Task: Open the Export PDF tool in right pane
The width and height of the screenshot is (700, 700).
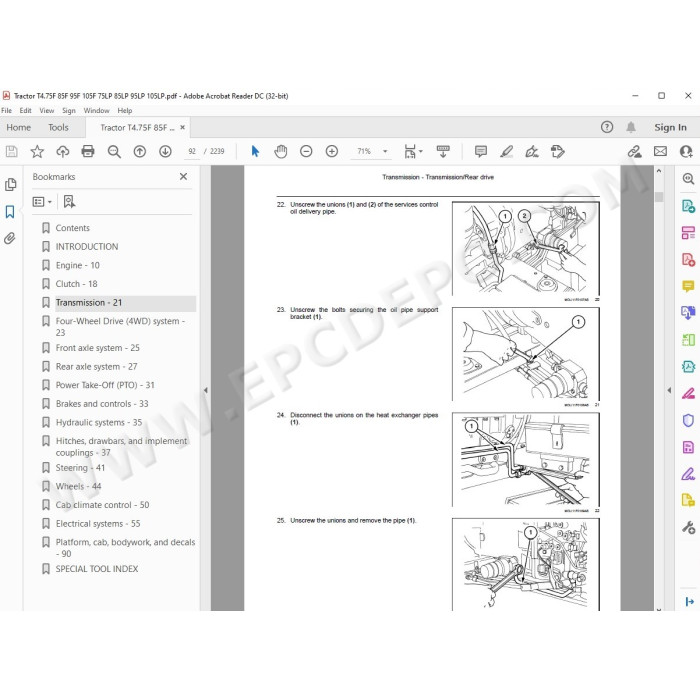Action: pyautogui.click(x=688, y=206)
